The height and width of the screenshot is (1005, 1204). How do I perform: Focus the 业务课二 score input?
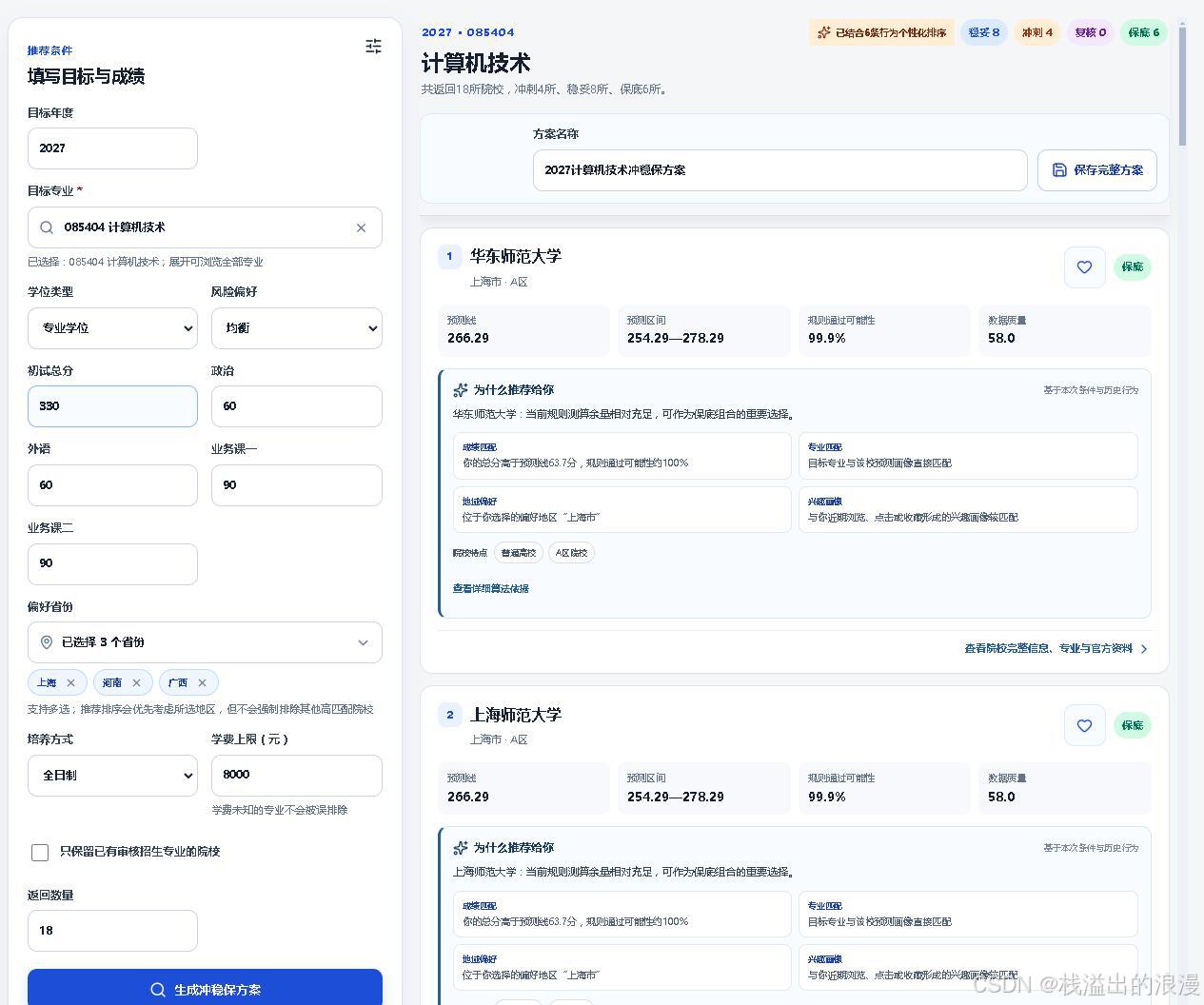pos(112,563)
